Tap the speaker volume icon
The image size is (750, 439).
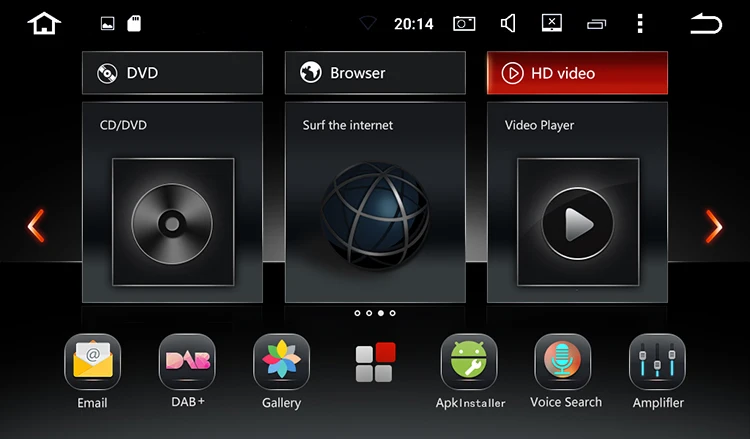click(508, 23)
